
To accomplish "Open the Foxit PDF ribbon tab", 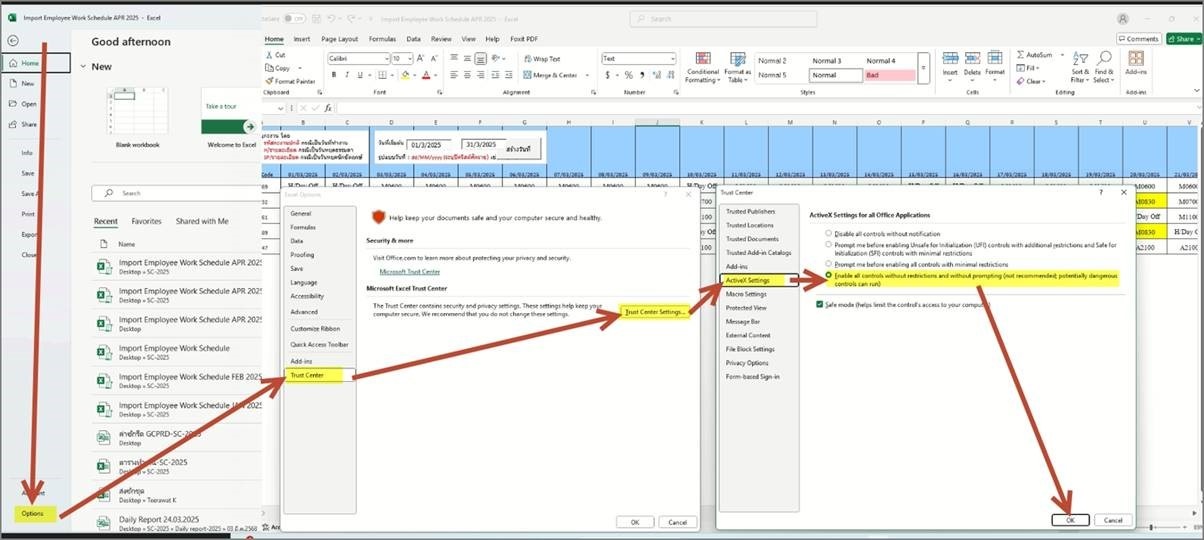I will point(525,39).
